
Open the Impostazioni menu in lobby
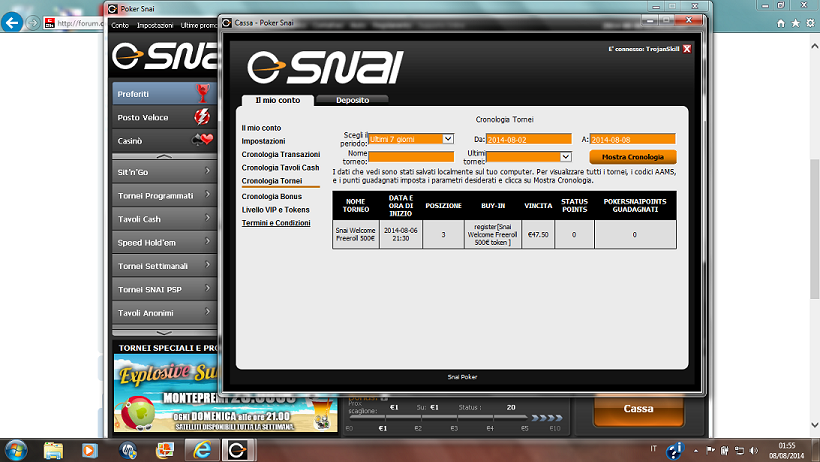(155, 25)
